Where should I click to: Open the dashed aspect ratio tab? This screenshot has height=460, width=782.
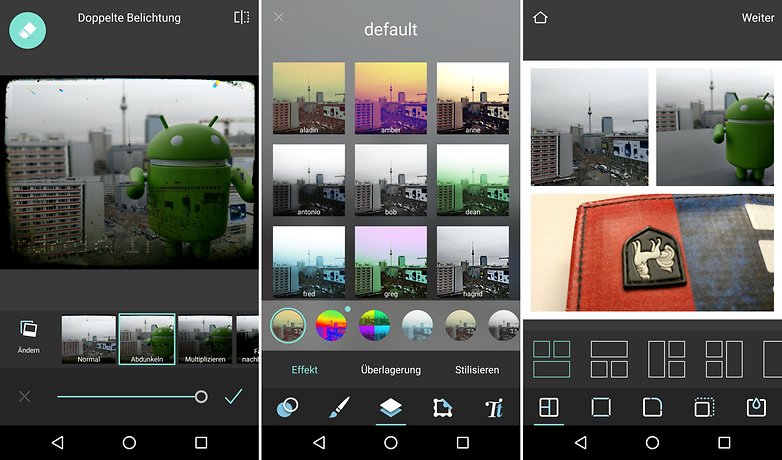(704, 407)
